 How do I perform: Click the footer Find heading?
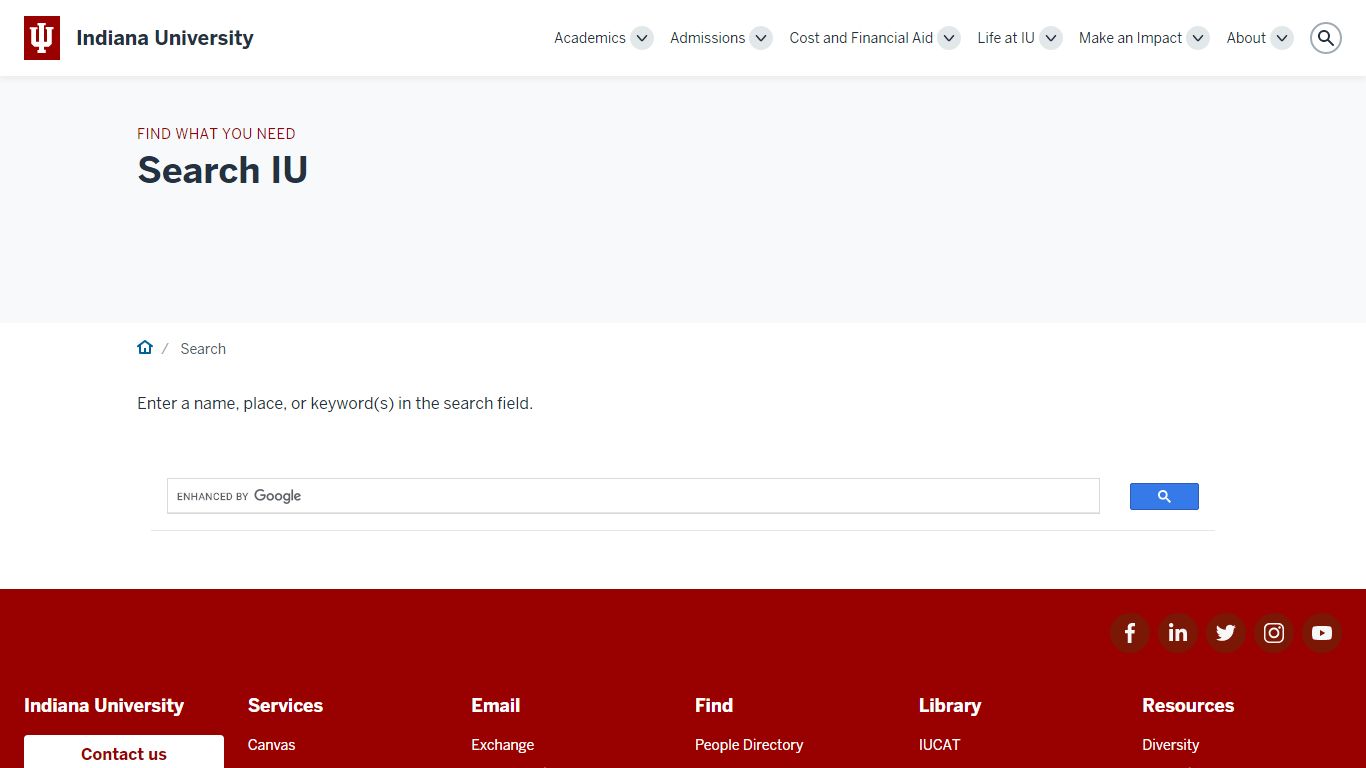714,705
